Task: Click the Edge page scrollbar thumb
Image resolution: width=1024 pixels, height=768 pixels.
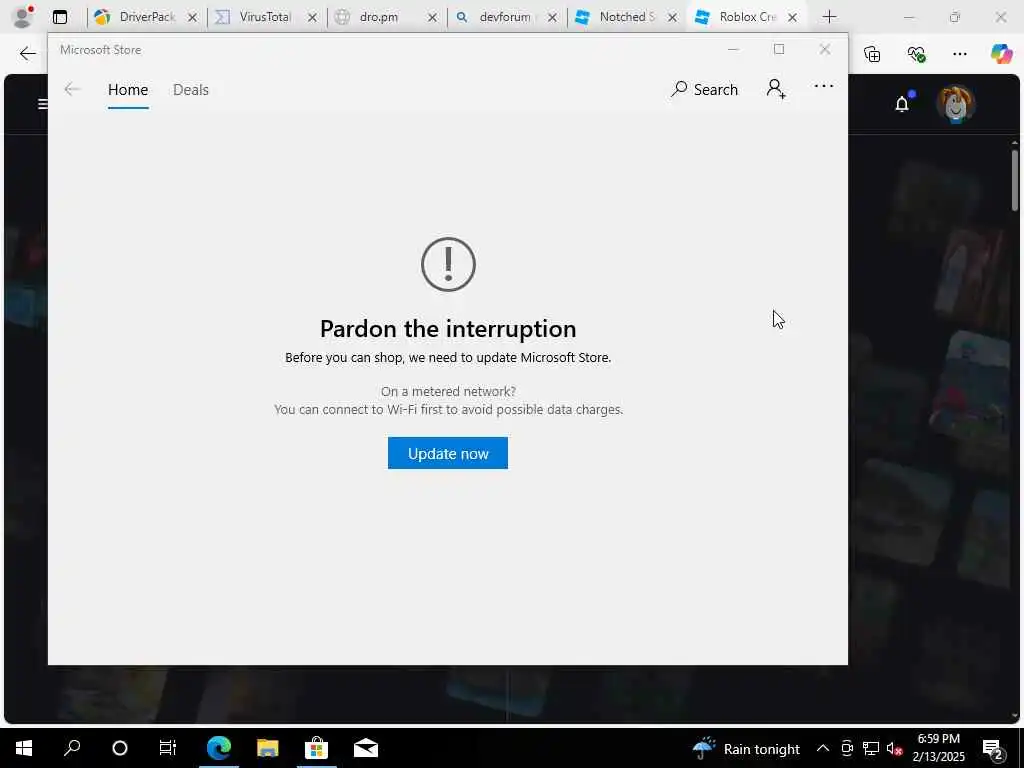Action: [x=1015, y=180]
